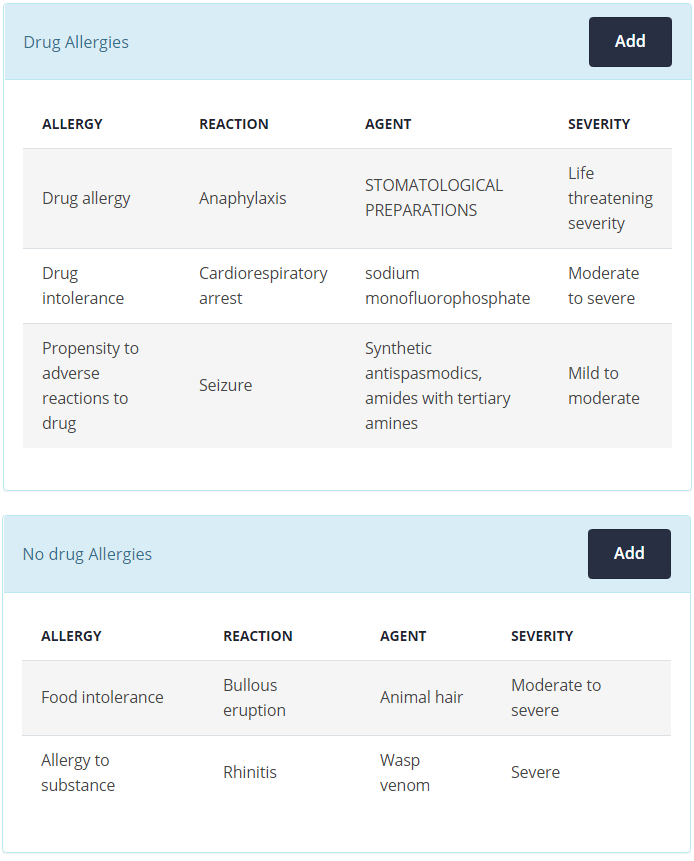694x861 pixels.
Task: Click the Synthetic antispasmodics agent cell
Action: pos(437,385)
